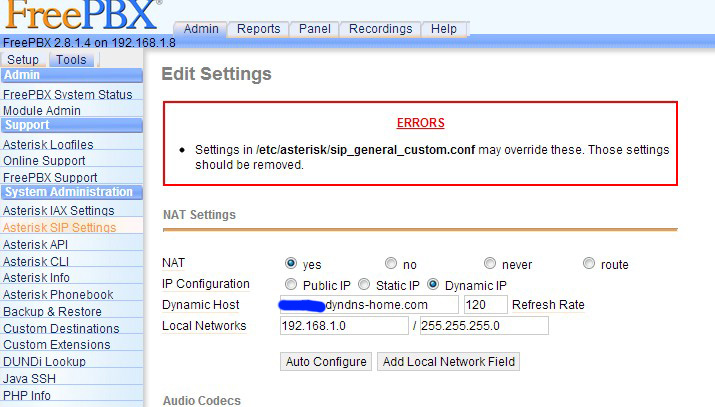This screenshot has width=715, height=407.
Task: Select the Tools sidebar tab
Action: [71, 60]
